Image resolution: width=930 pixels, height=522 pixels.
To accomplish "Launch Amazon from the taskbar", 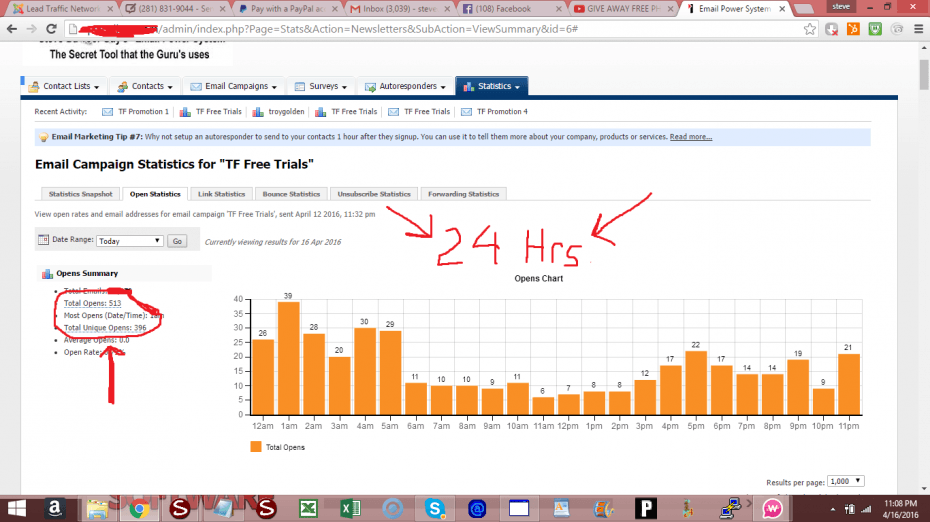I will pyautogui.click(x=51, y=508).
